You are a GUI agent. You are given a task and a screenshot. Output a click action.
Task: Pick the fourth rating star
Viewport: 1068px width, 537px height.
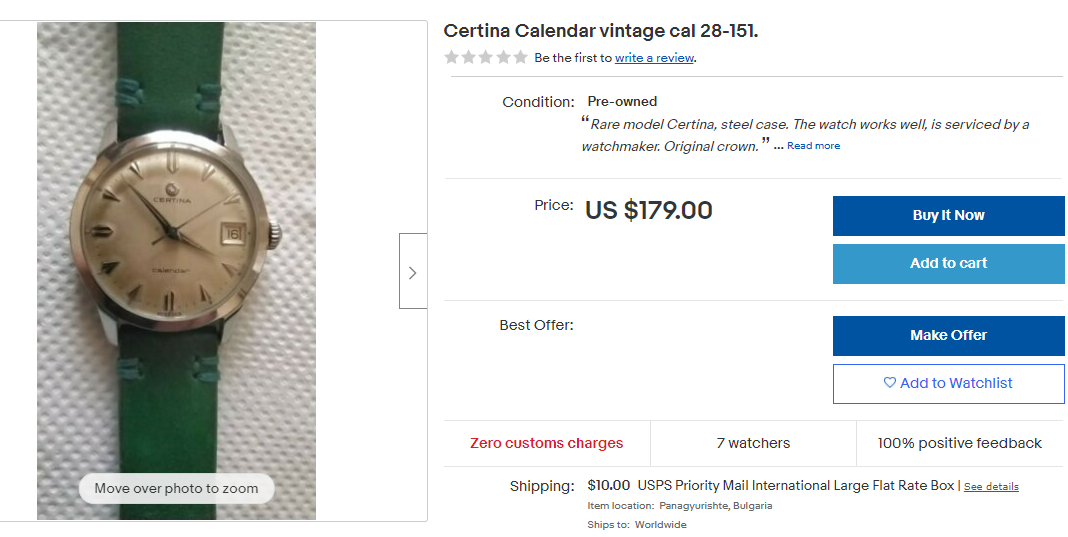tap(503, 58)
